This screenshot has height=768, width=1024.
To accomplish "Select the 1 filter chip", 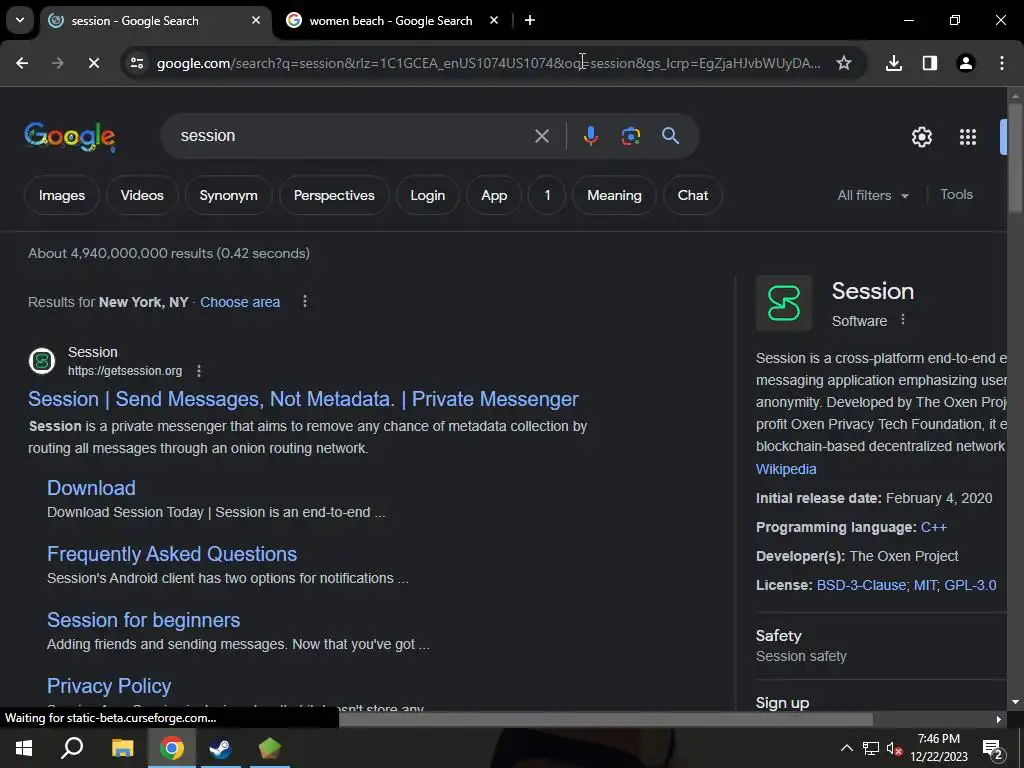I will coord(547,195).
